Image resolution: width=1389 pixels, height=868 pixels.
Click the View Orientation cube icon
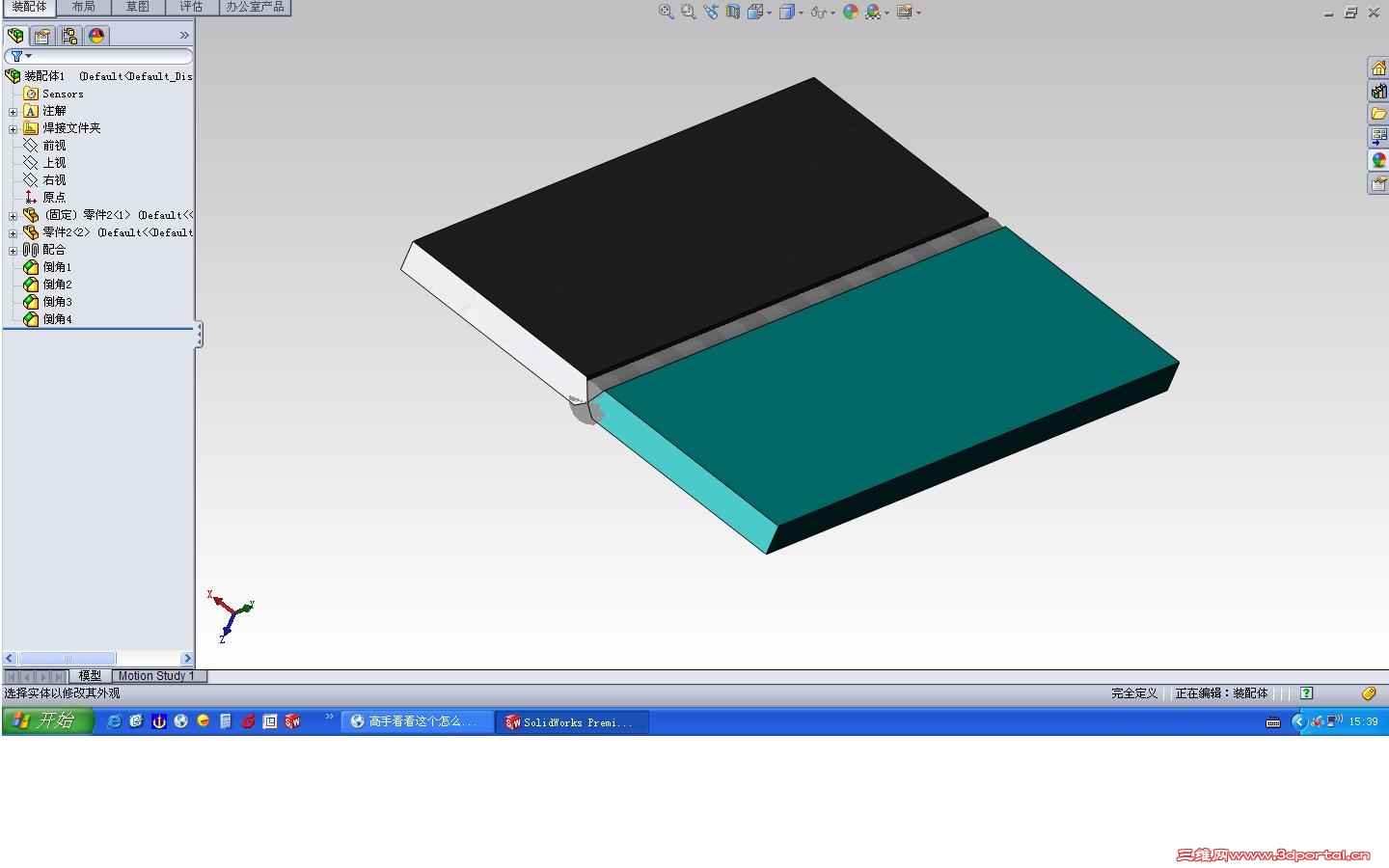click(x=755, y=12)
